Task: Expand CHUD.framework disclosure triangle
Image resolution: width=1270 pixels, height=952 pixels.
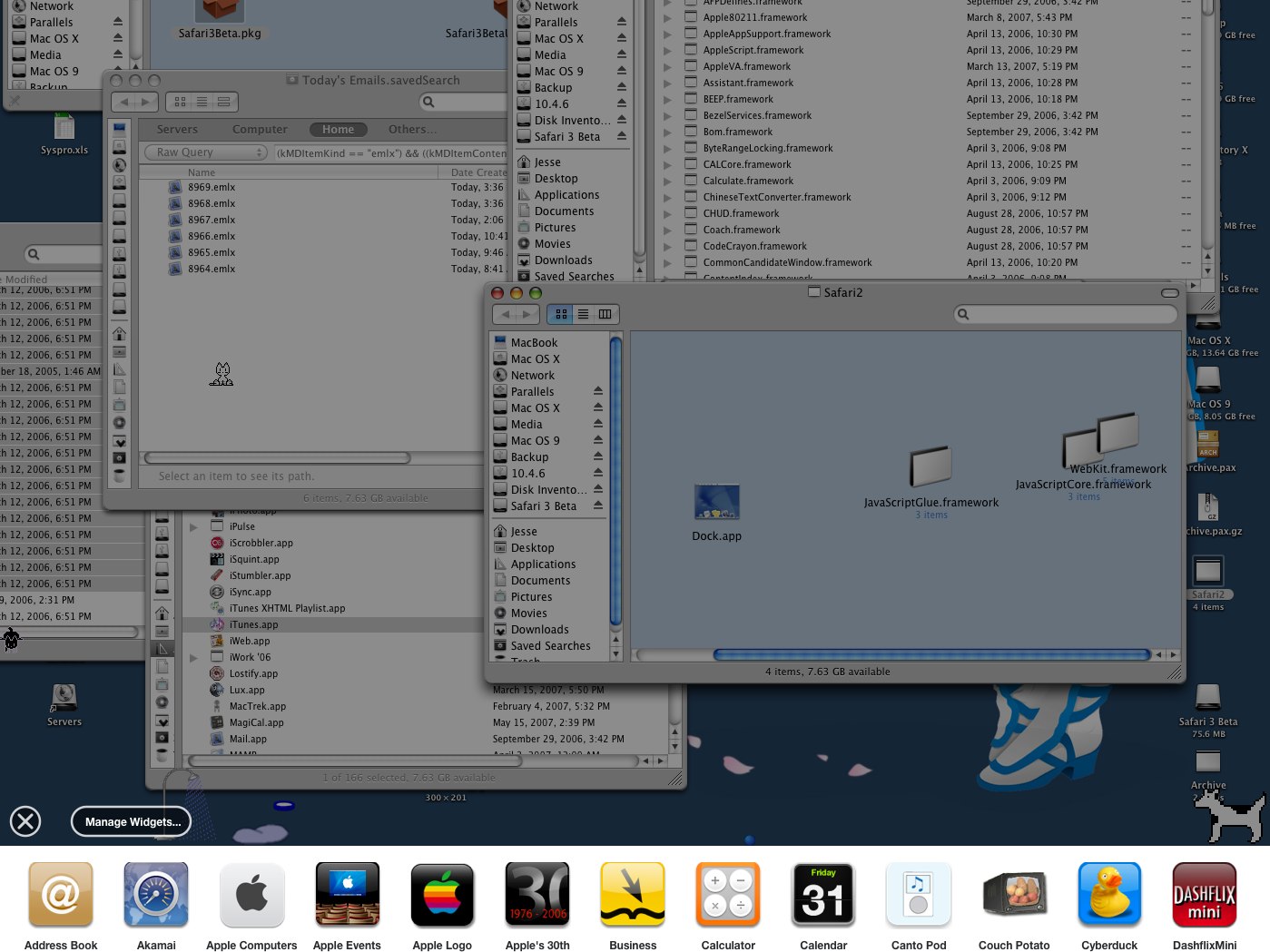Action: click(667, 213)
